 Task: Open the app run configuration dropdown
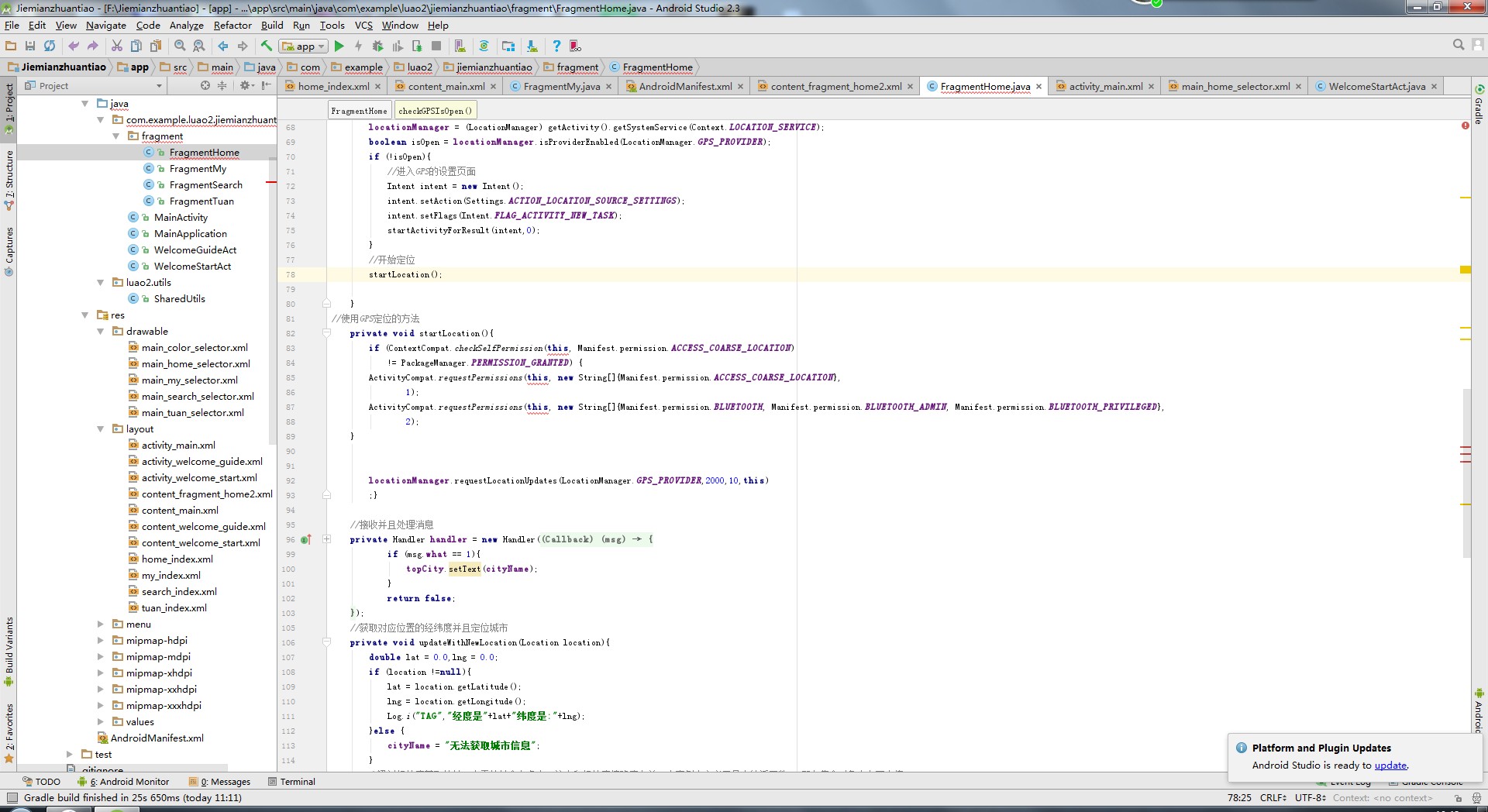[304, 46]
